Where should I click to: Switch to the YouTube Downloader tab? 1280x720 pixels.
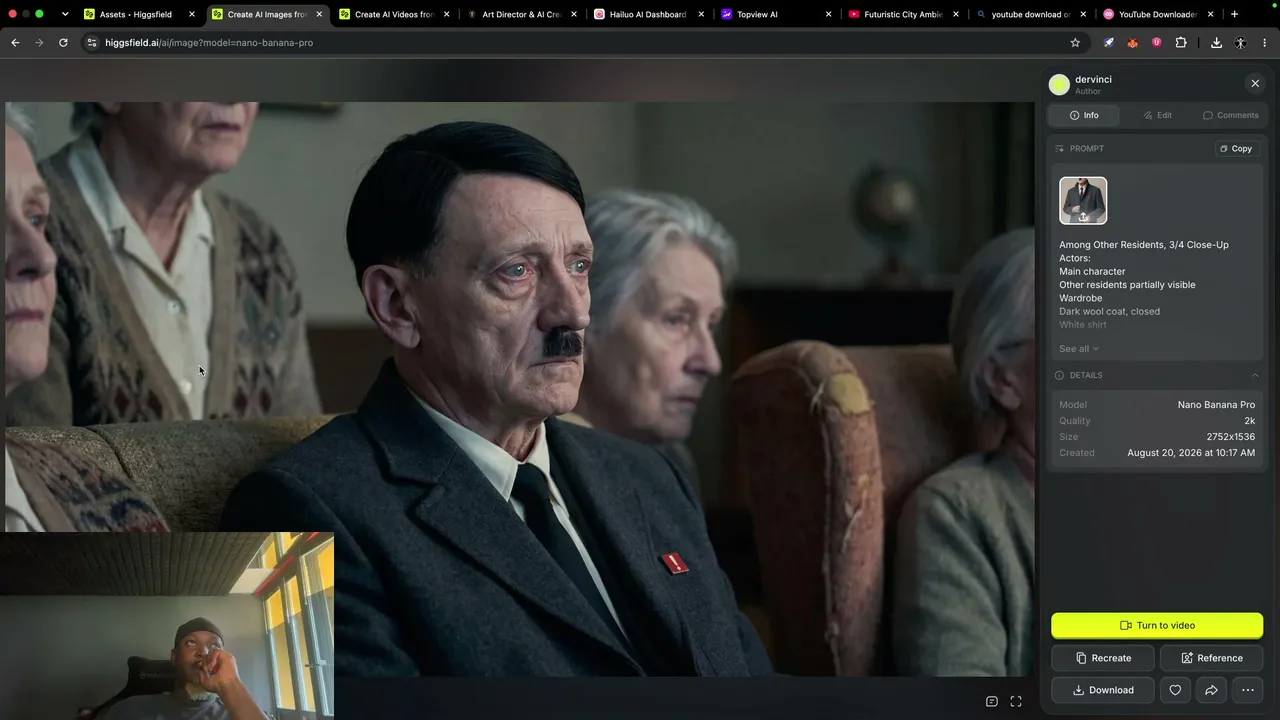point(1159,14)
